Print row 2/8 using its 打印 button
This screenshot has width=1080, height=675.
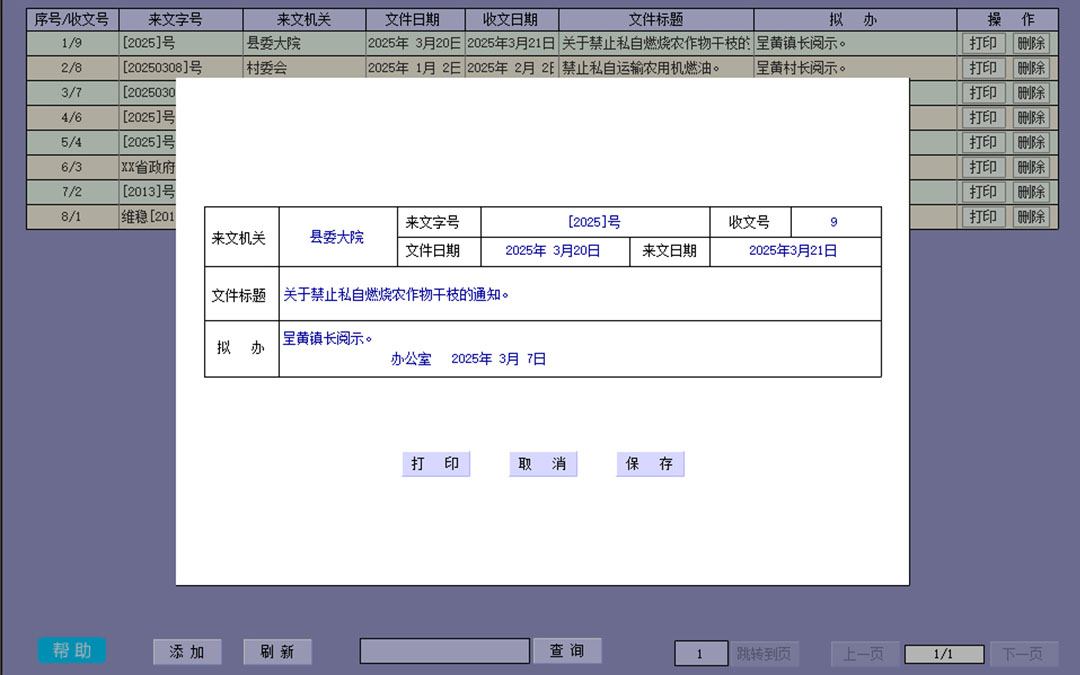(x=983, y=68)
